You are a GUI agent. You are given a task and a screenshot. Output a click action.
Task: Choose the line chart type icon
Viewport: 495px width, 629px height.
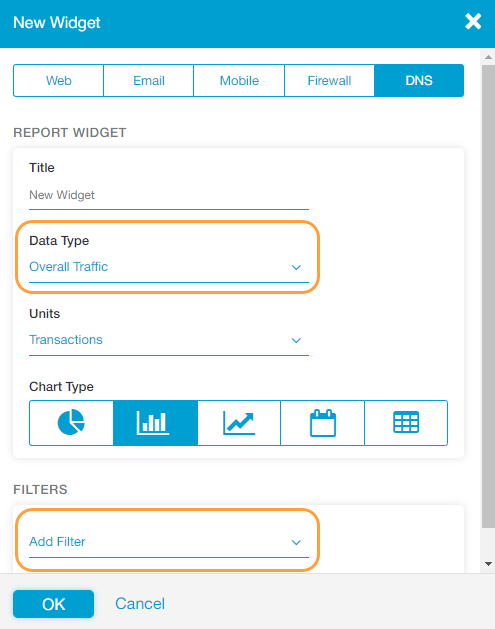[239, 422]
